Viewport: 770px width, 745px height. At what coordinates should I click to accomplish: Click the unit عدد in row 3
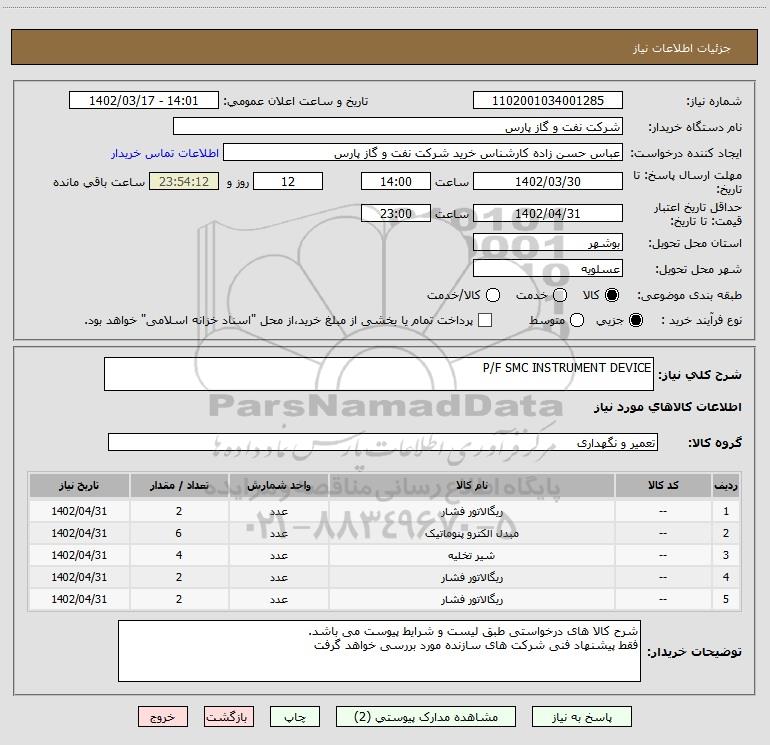pyautogui.click(x=278, y=555)
